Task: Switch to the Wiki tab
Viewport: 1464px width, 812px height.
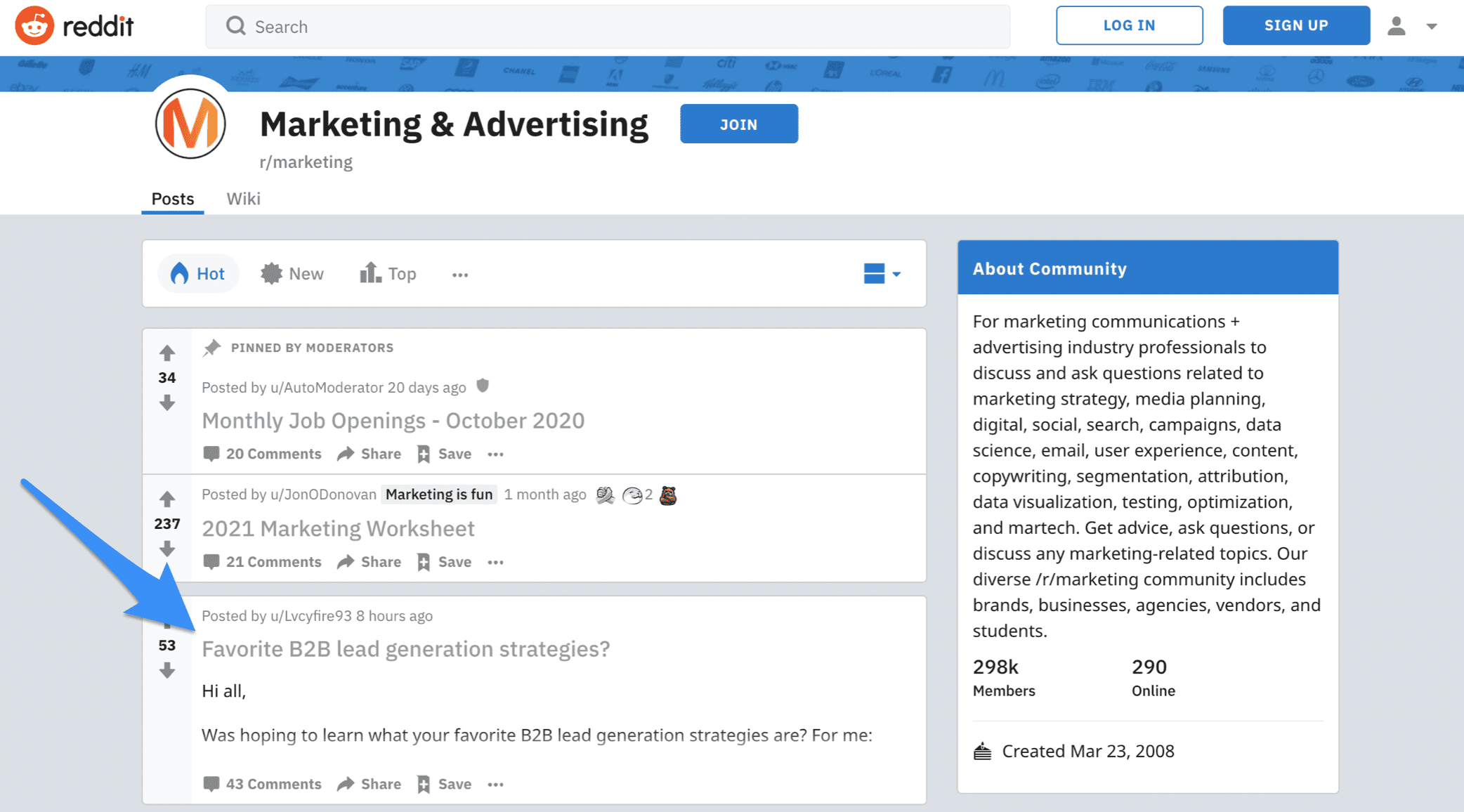Action: (243, 199)
